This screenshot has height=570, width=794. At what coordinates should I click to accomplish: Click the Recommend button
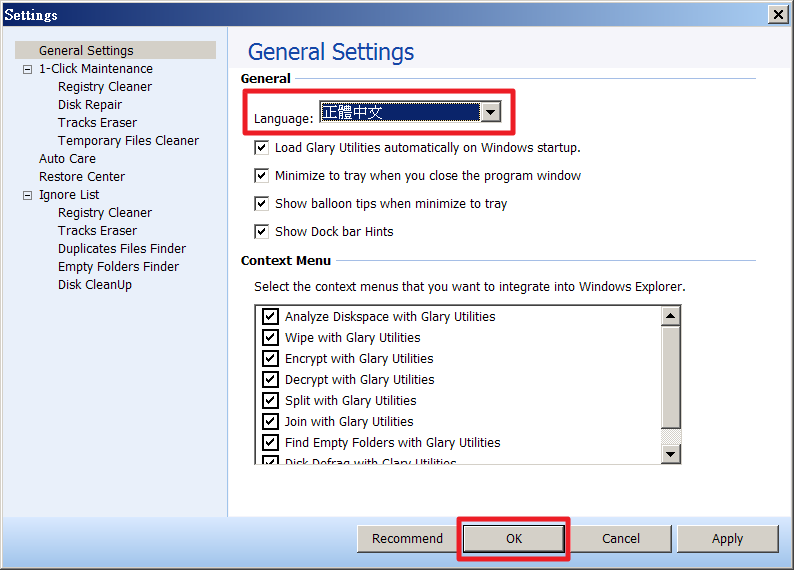pyautogui.click(x=407, y=538)
